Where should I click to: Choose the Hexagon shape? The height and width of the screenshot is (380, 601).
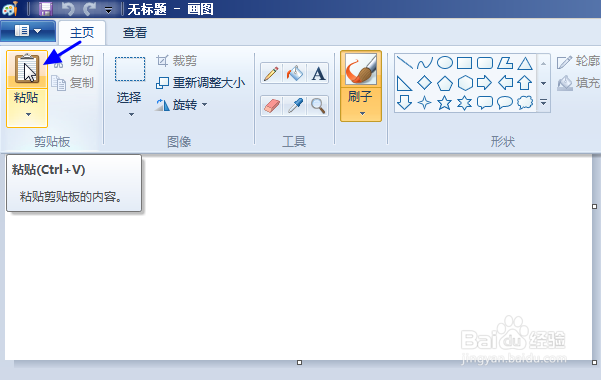pos(465,83)
